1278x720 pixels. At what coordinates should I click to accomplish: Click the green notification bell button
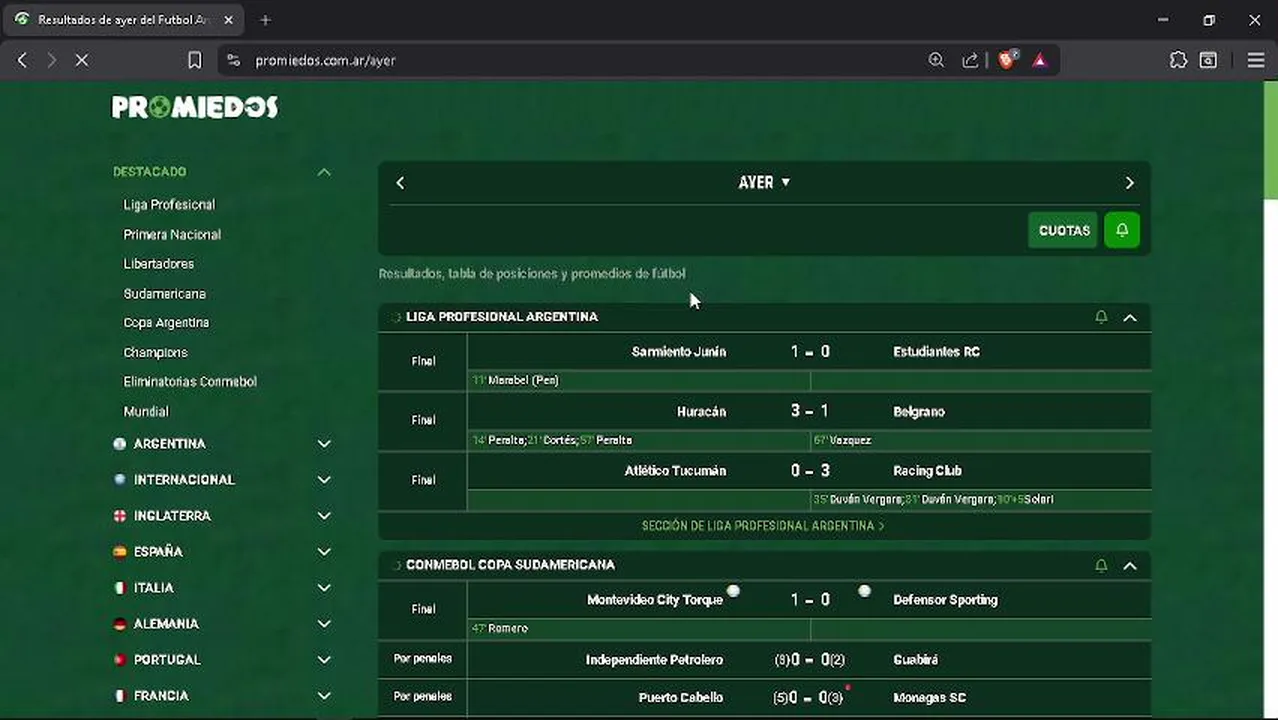(1122, 230)
